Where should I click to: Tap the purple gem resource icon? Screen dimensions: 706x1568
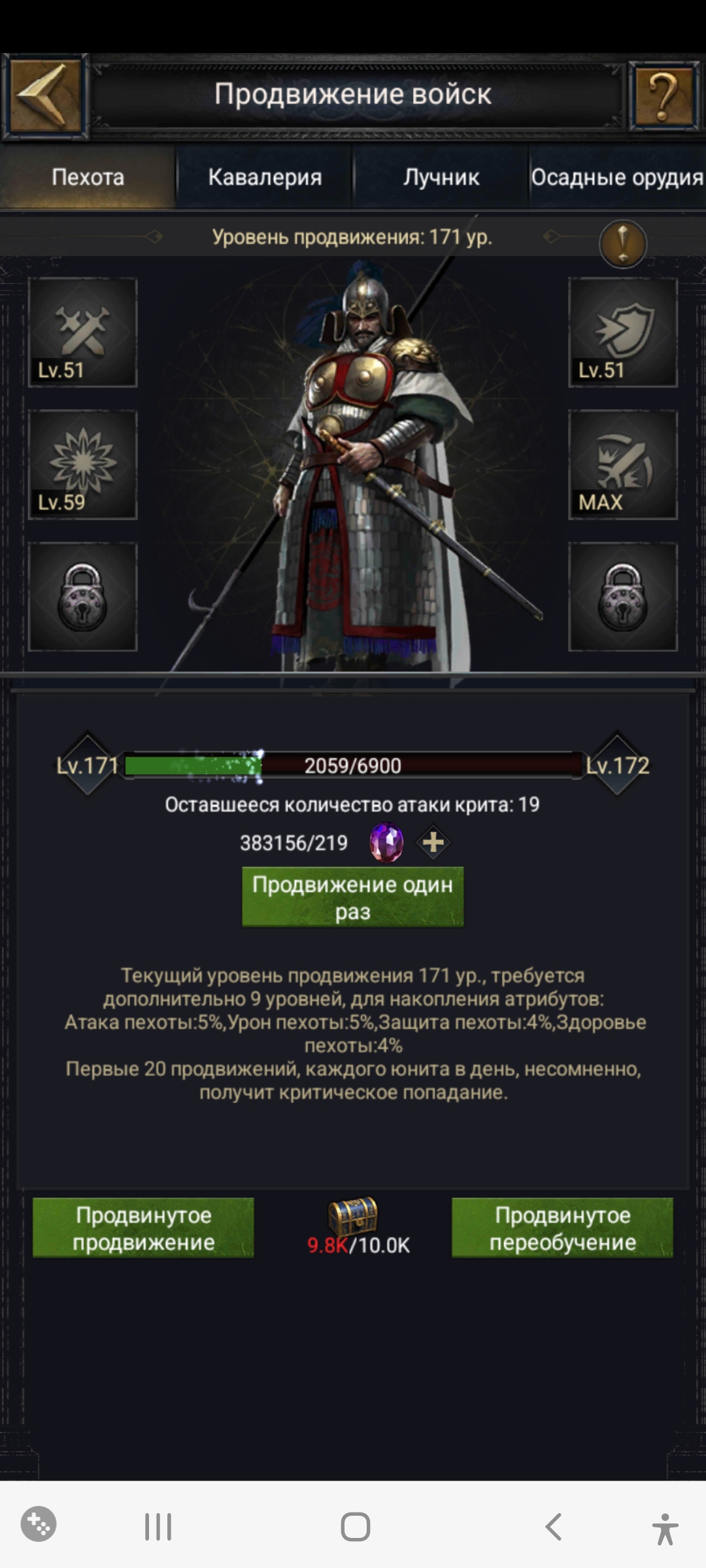(387, 843)
